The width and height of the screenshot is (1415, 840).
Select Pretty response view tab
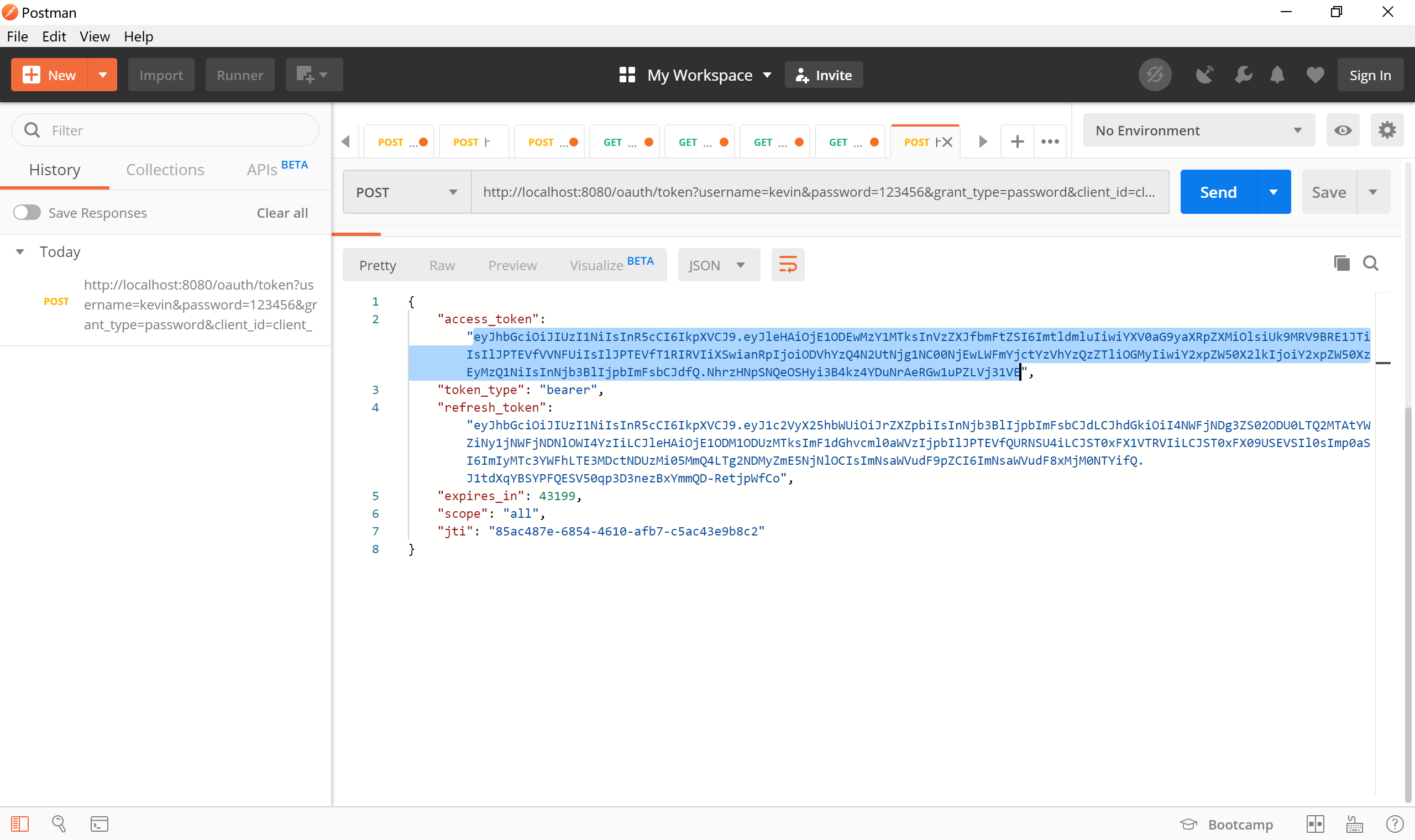point(378,265)
